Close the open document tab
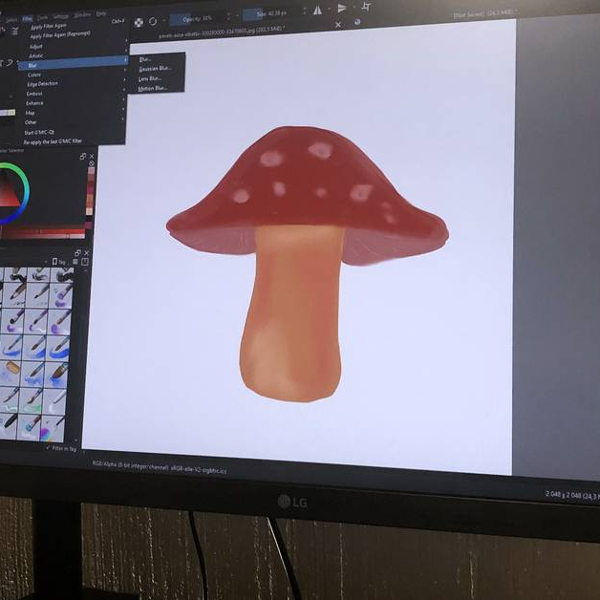 tap(338, 24)
